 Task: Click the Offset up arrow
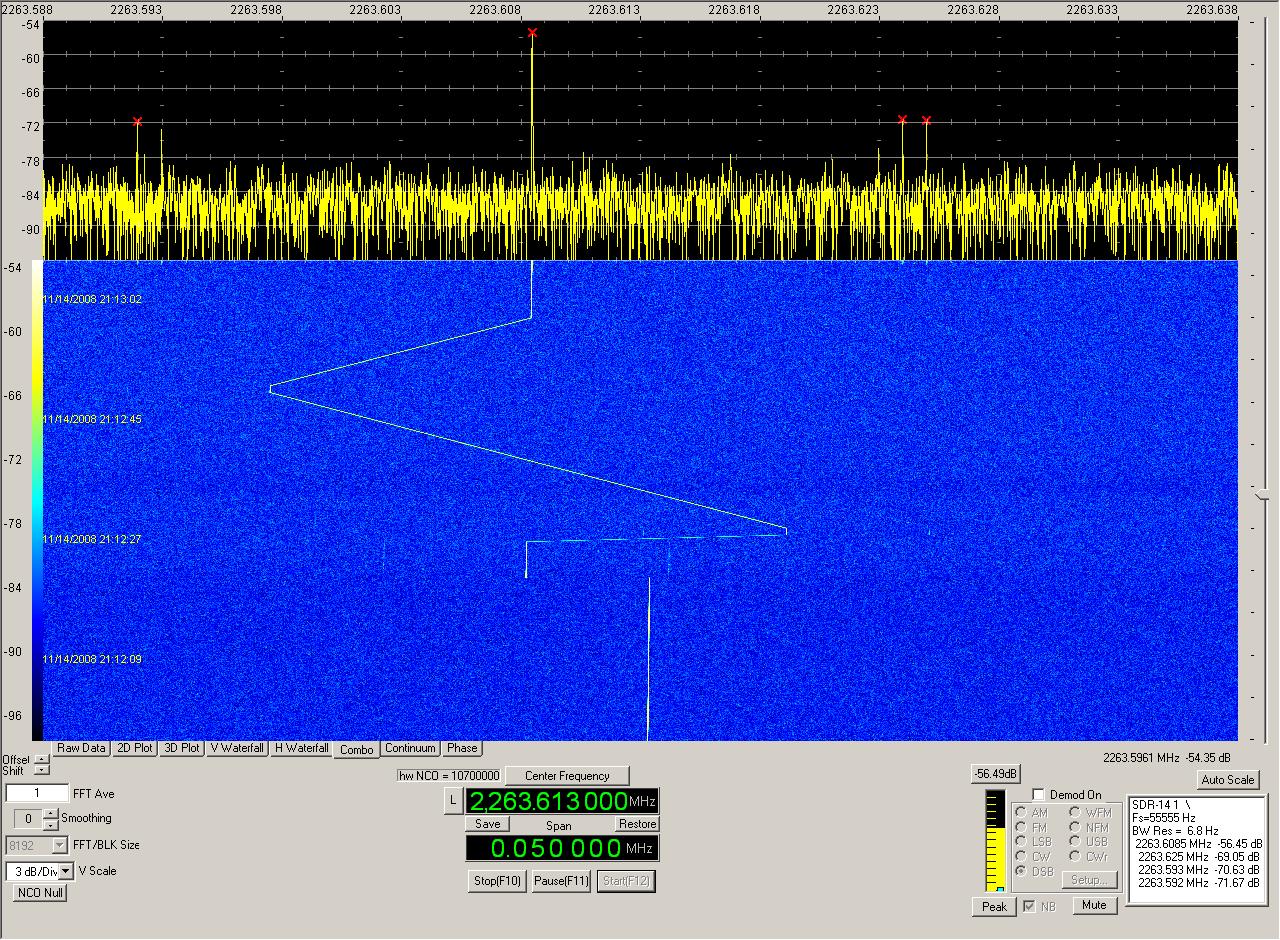(41, 759)
